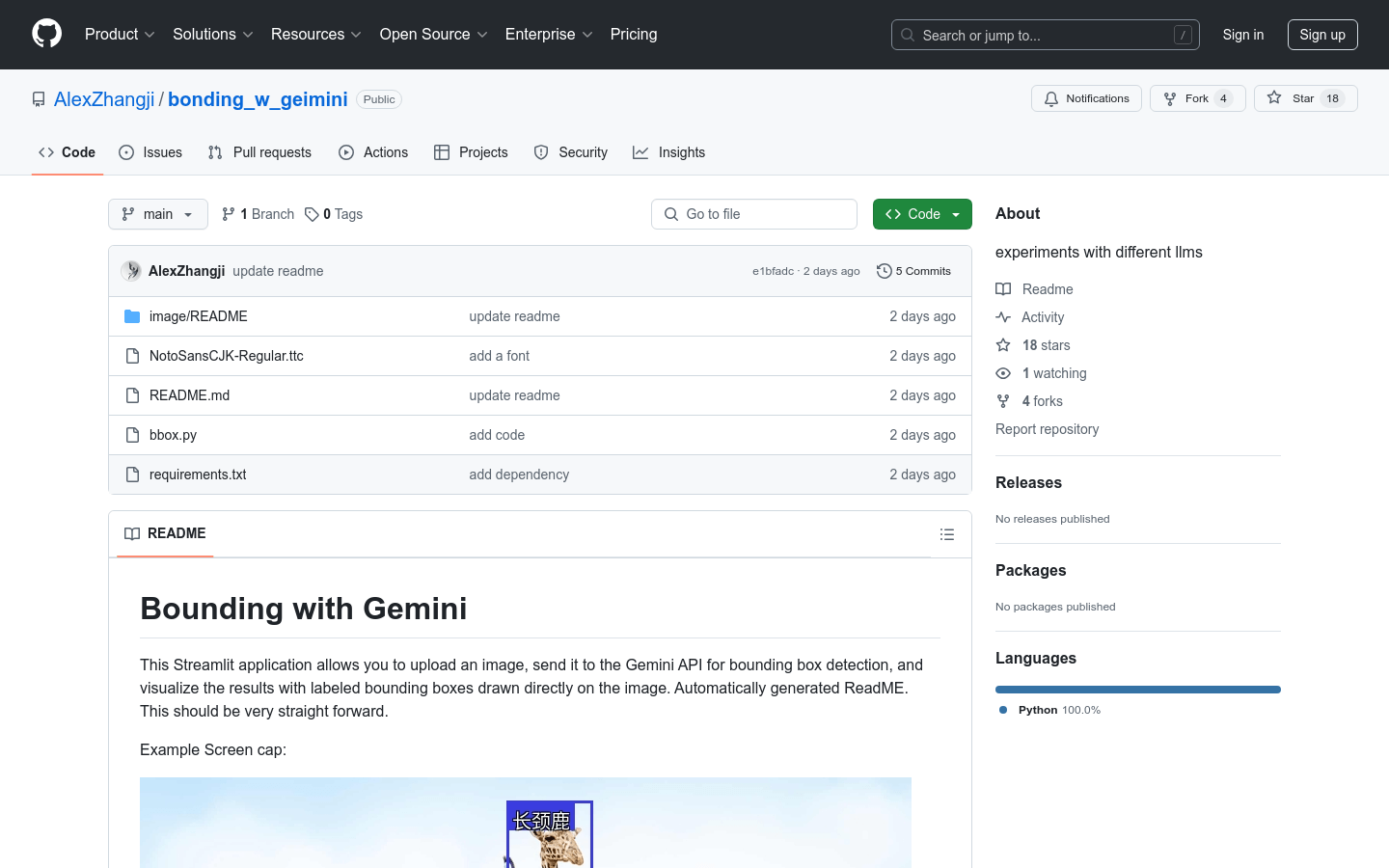1389x868 pixels.
Task: Open the Insights tab
Action: point(669,152)
